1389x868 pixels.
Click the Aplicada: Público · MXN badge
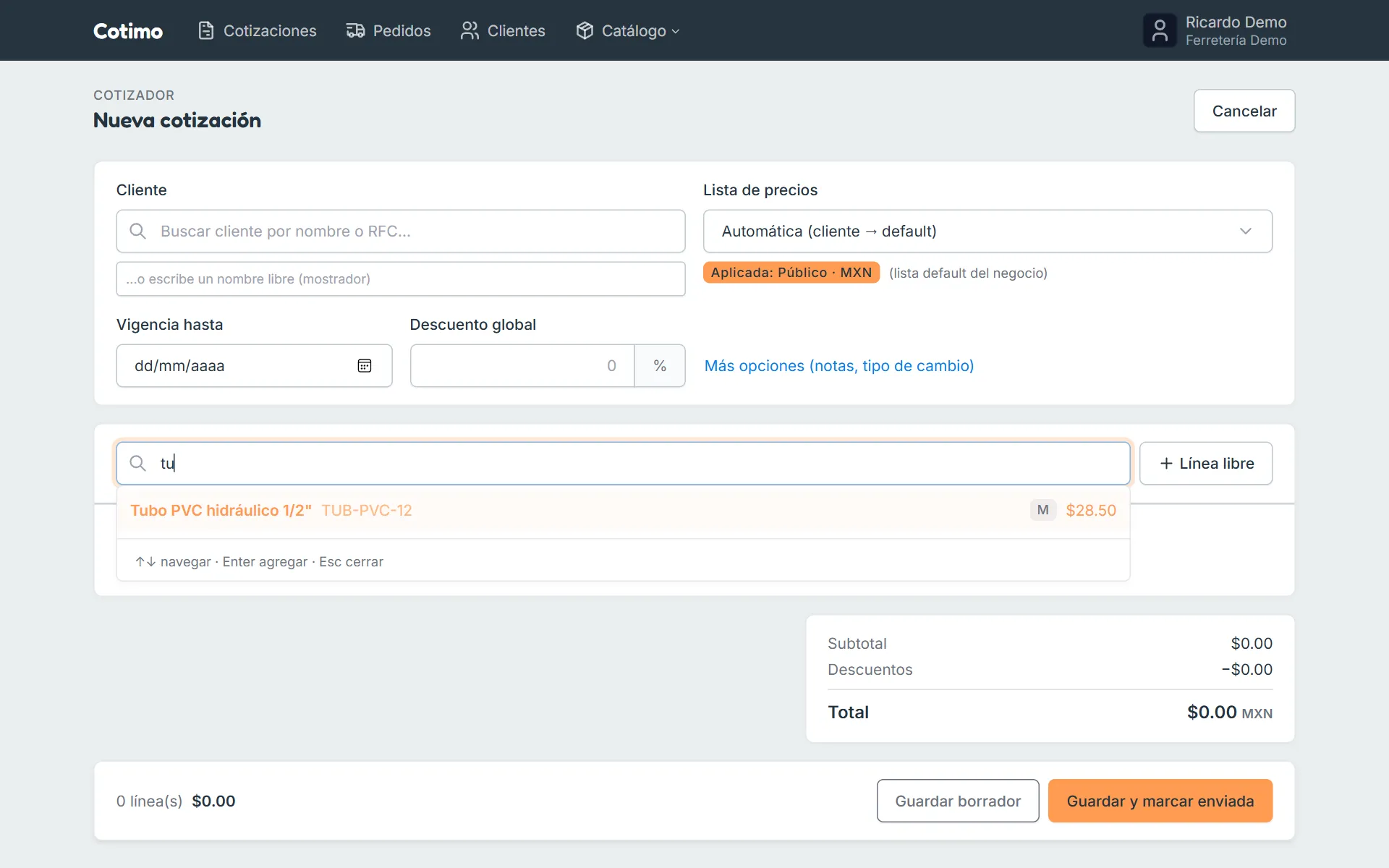(x=791, y=272)
